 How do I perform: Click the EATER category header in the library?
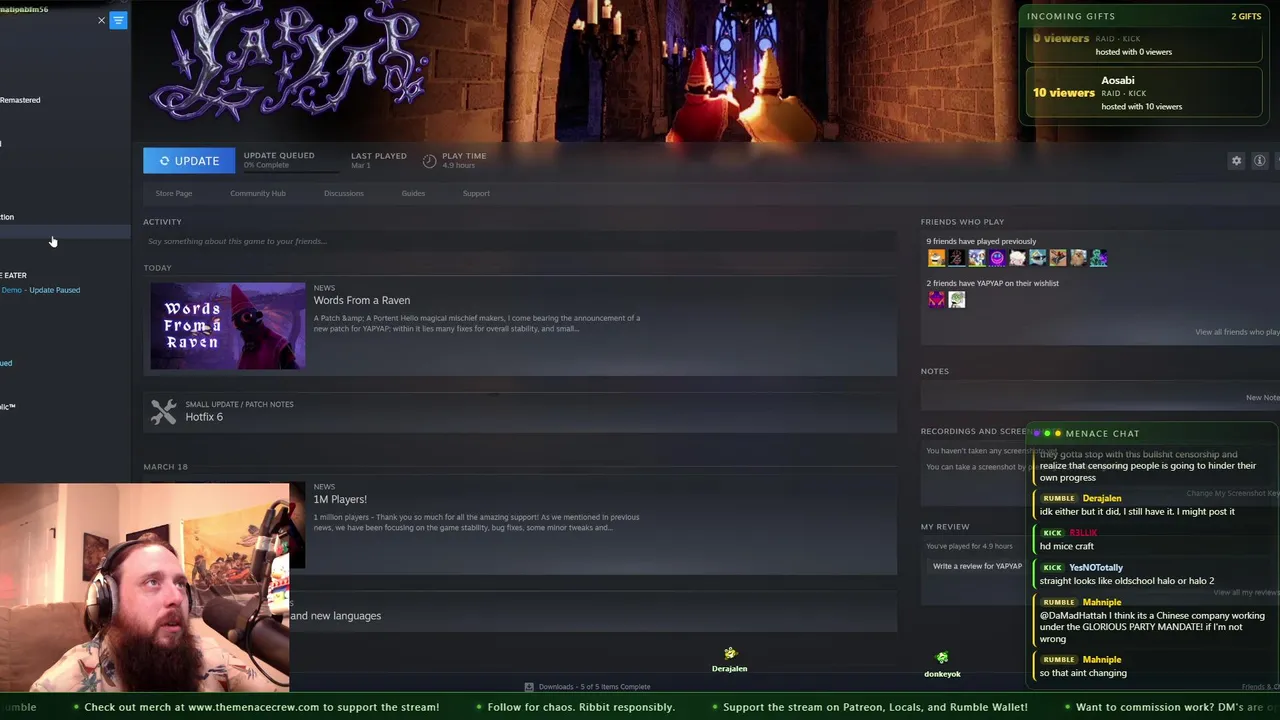(x=14, y=275)
